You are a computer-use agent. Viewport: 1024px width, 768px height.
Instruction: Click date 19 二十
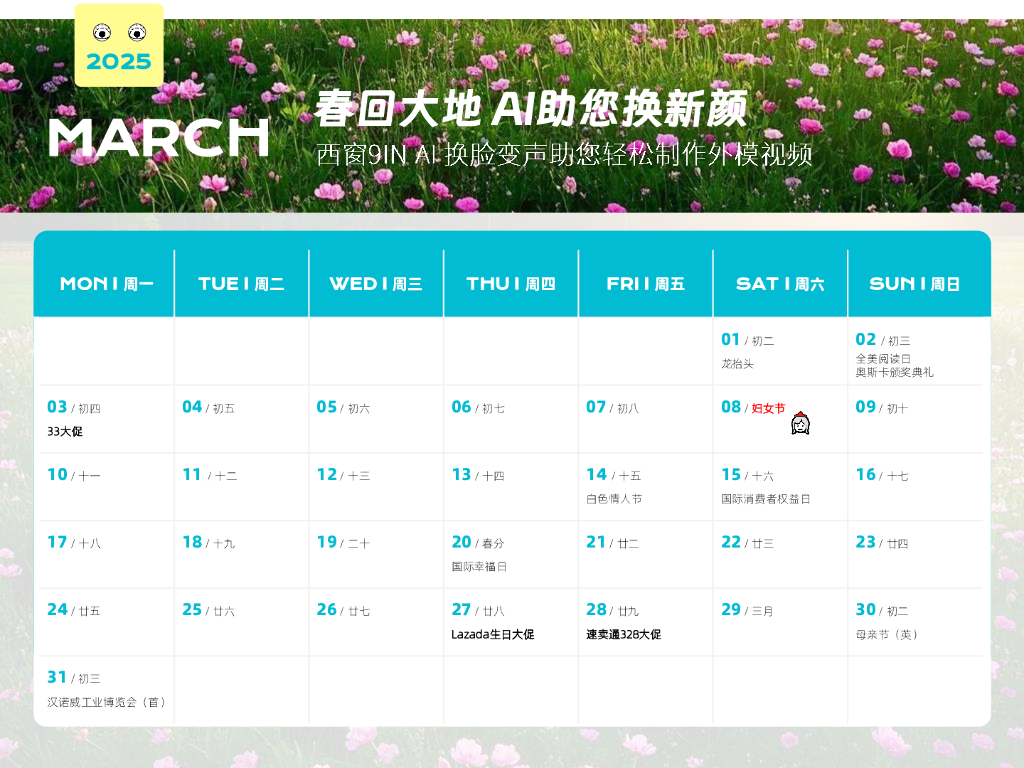(344, 543)
